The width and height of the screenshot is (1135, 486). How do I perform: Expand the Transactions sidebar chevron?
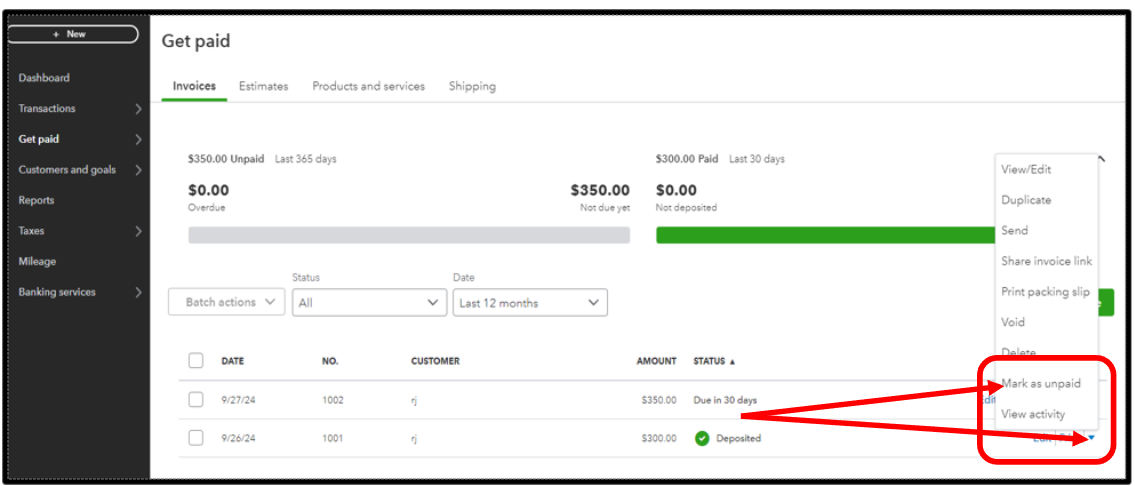(x=138, y=109)
